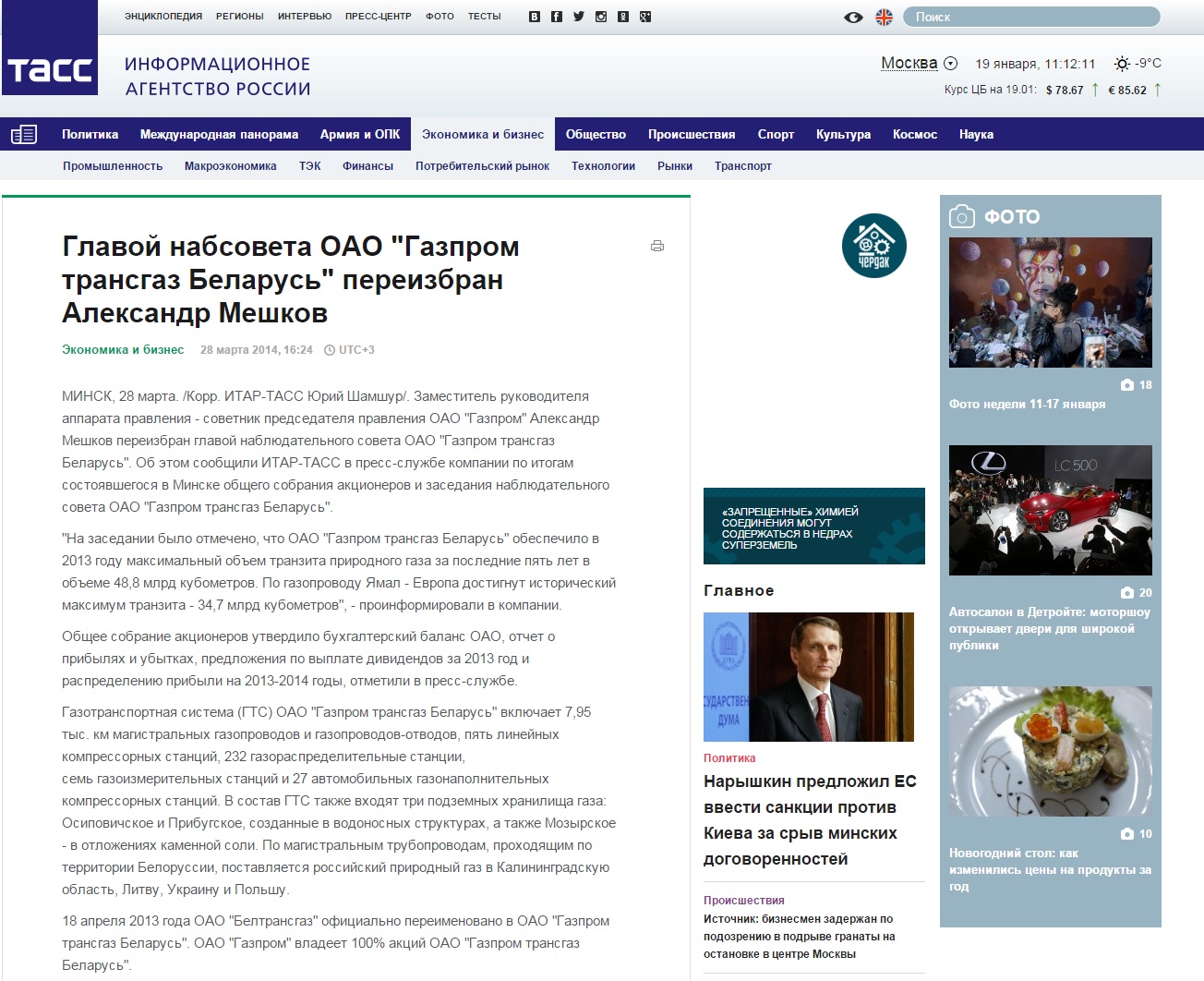The width and height of the screenshot is (1204, 981).
Task: Open the newspaper-style all sections icon
Action: tap(24, 135)
